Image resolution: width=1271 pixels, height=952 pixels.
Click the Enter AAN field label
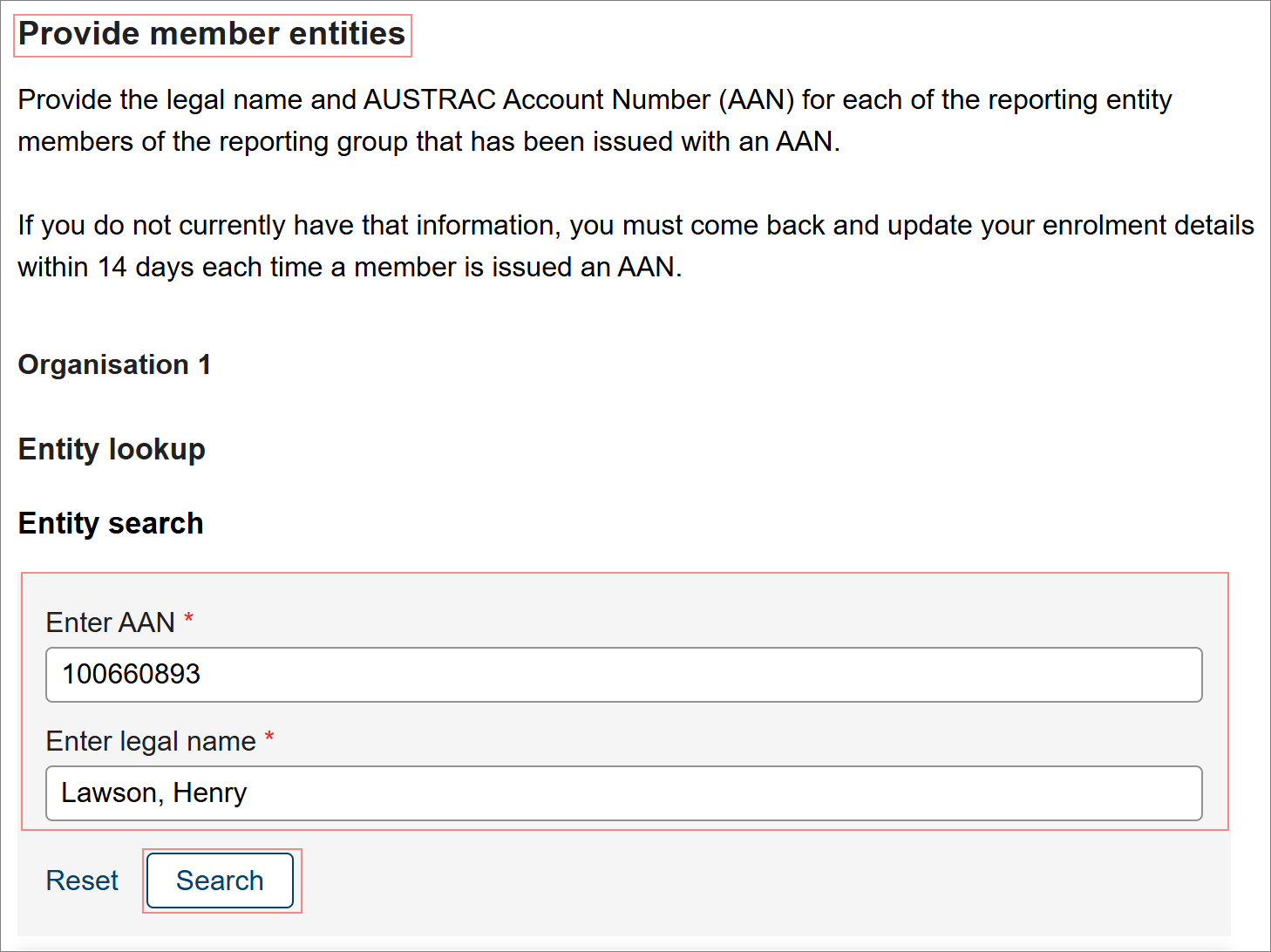coord(112,622)
